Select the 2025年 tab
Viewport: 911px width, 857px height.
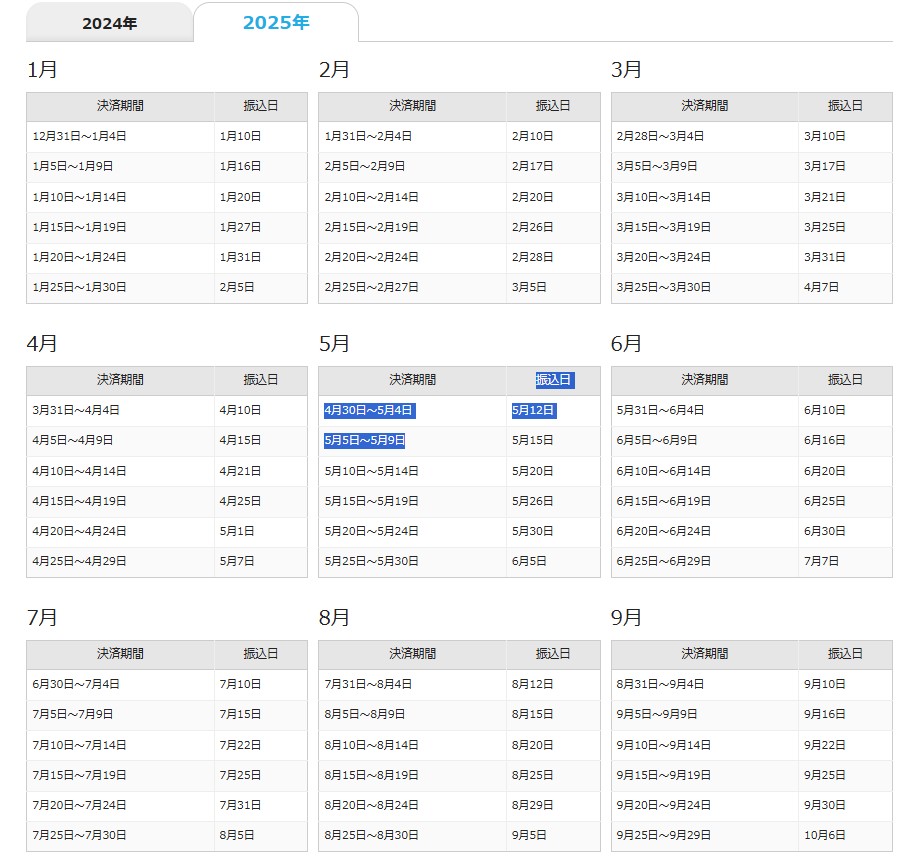(276, 23)
